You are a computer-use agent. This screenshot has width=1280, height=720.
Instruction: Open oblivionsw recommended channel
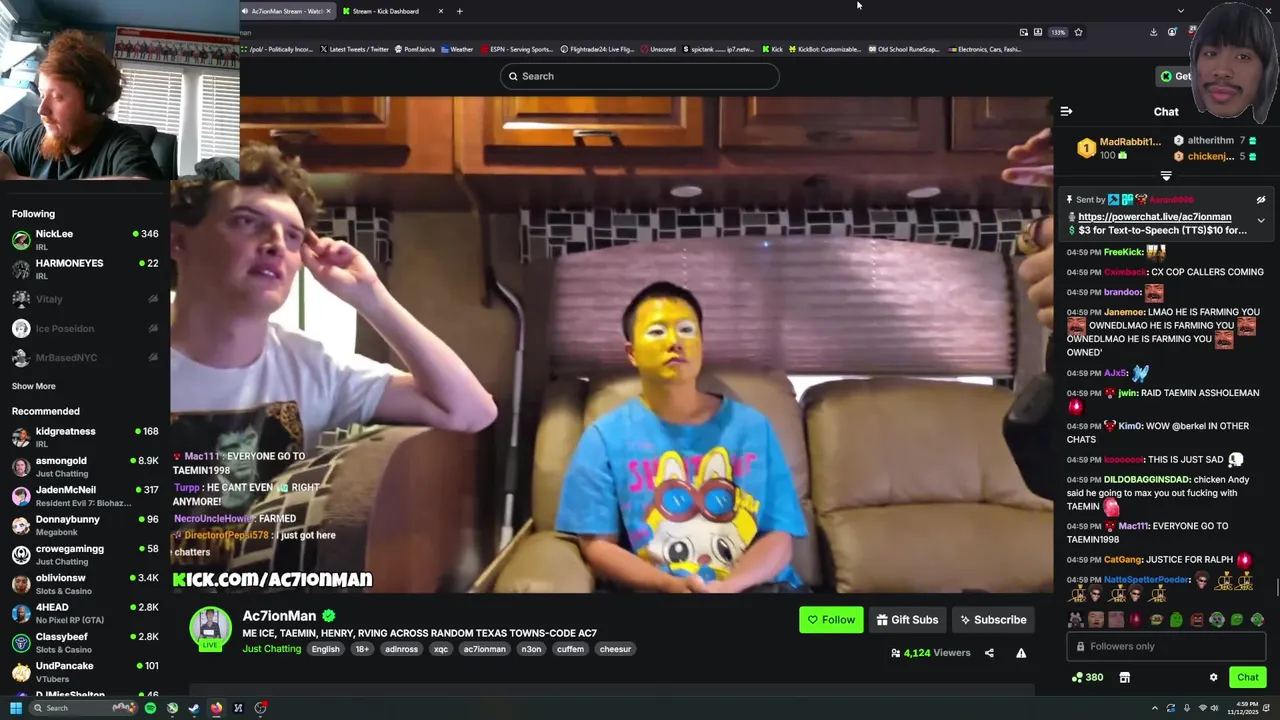tap(85, 584)
